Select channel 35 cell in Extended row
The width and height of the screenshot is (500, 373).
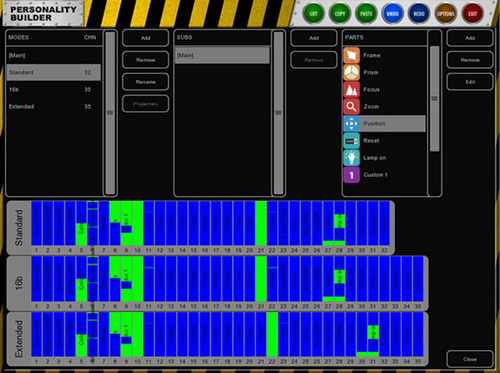pyautogui.click(x=418, y=334)
